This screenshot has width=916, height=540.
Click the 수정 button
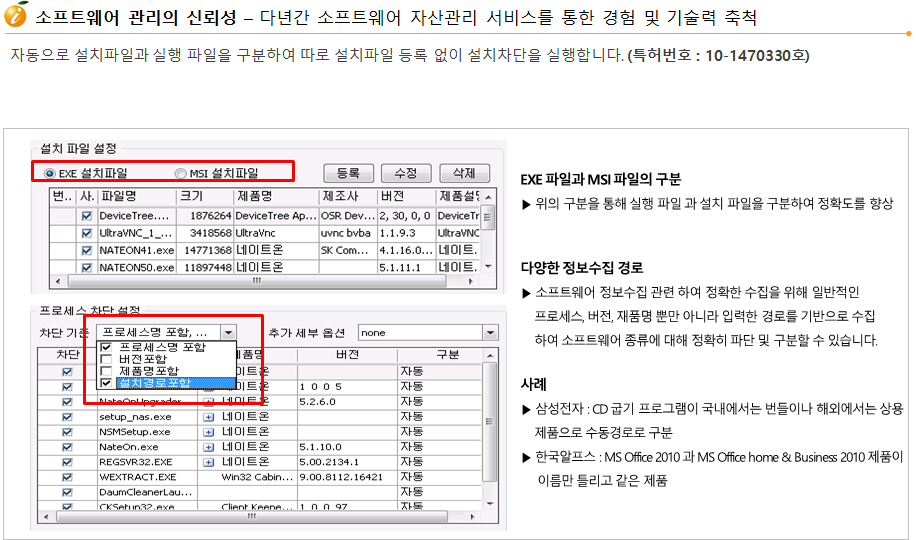(x=405, y=173)
